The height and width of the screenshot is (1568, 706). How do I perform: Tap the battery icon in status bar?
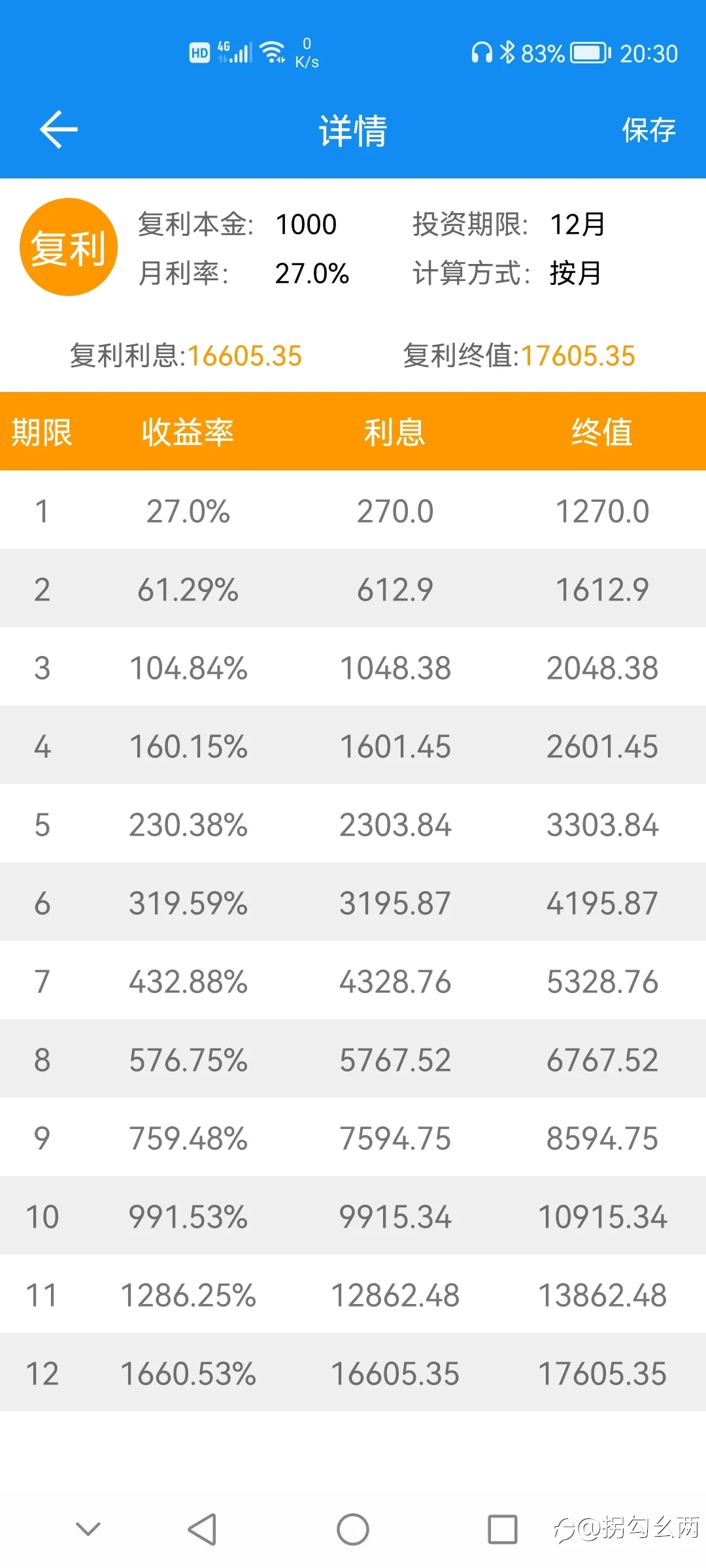click(590, 53)
